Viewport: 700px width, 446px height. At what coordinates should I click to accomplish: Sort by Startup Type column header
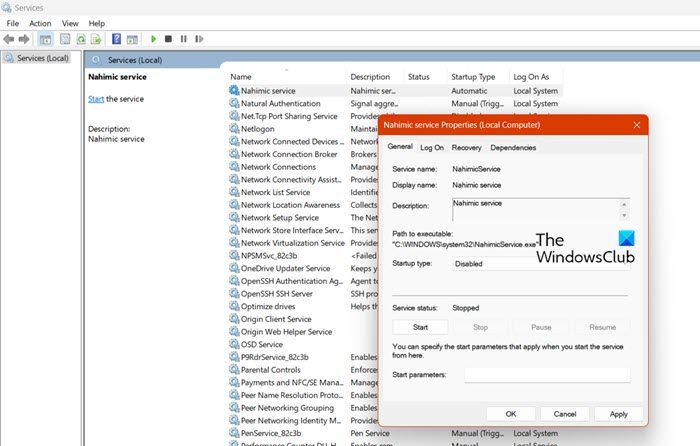pos(473,77)
